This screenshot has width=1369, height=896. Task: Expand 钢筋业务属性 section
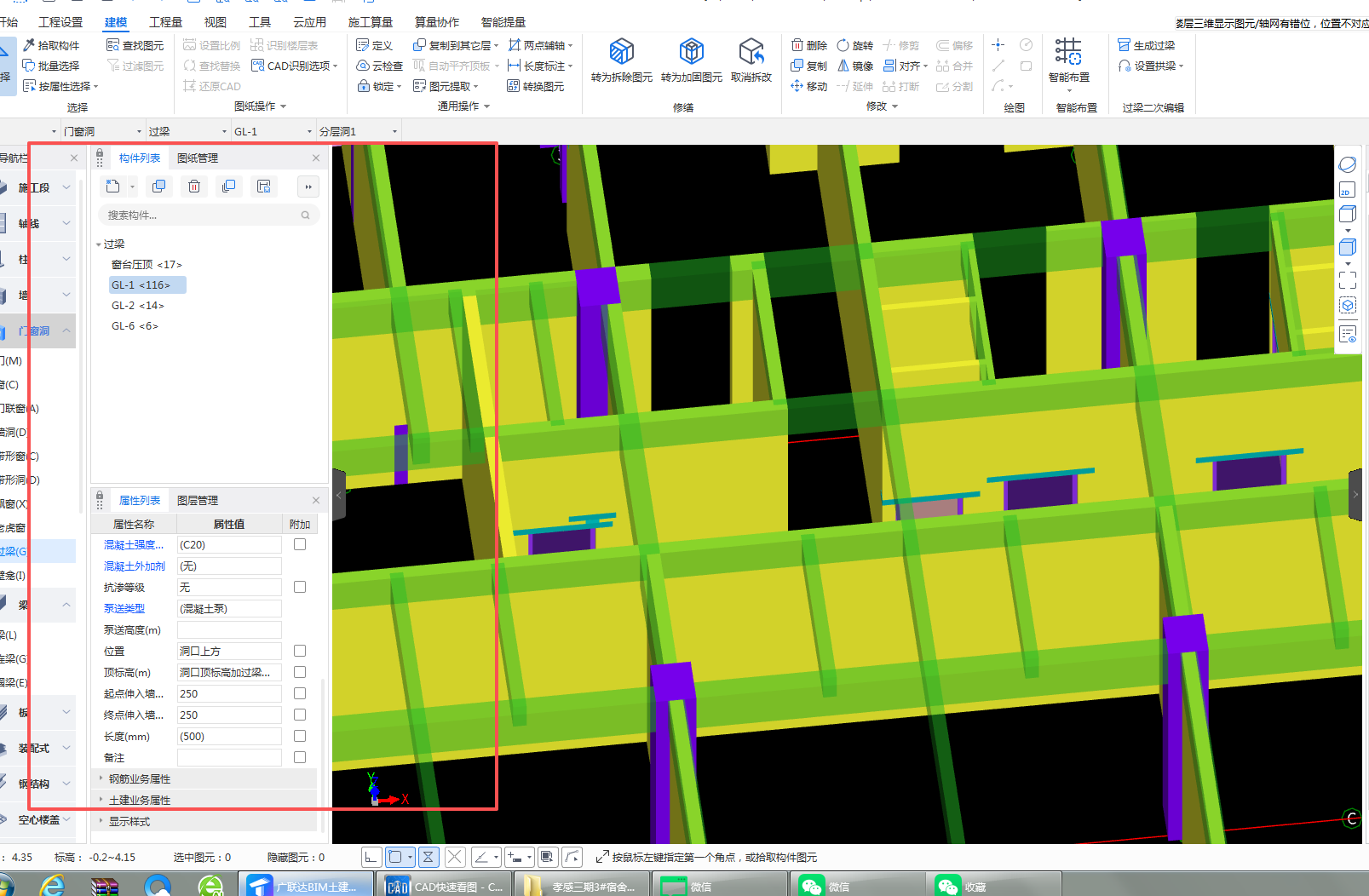(140, 778)
